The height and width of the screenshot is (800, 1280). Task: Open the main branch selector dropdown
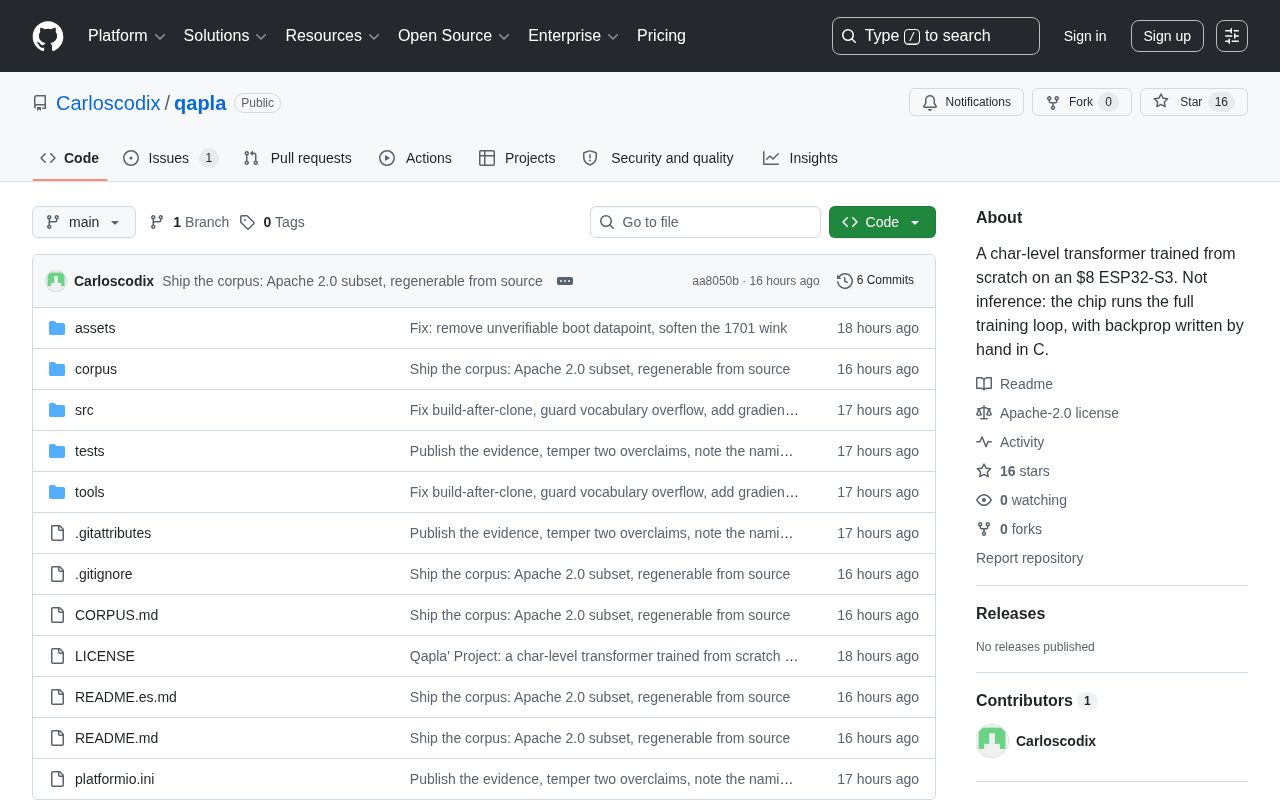click(x=84, y=222)
